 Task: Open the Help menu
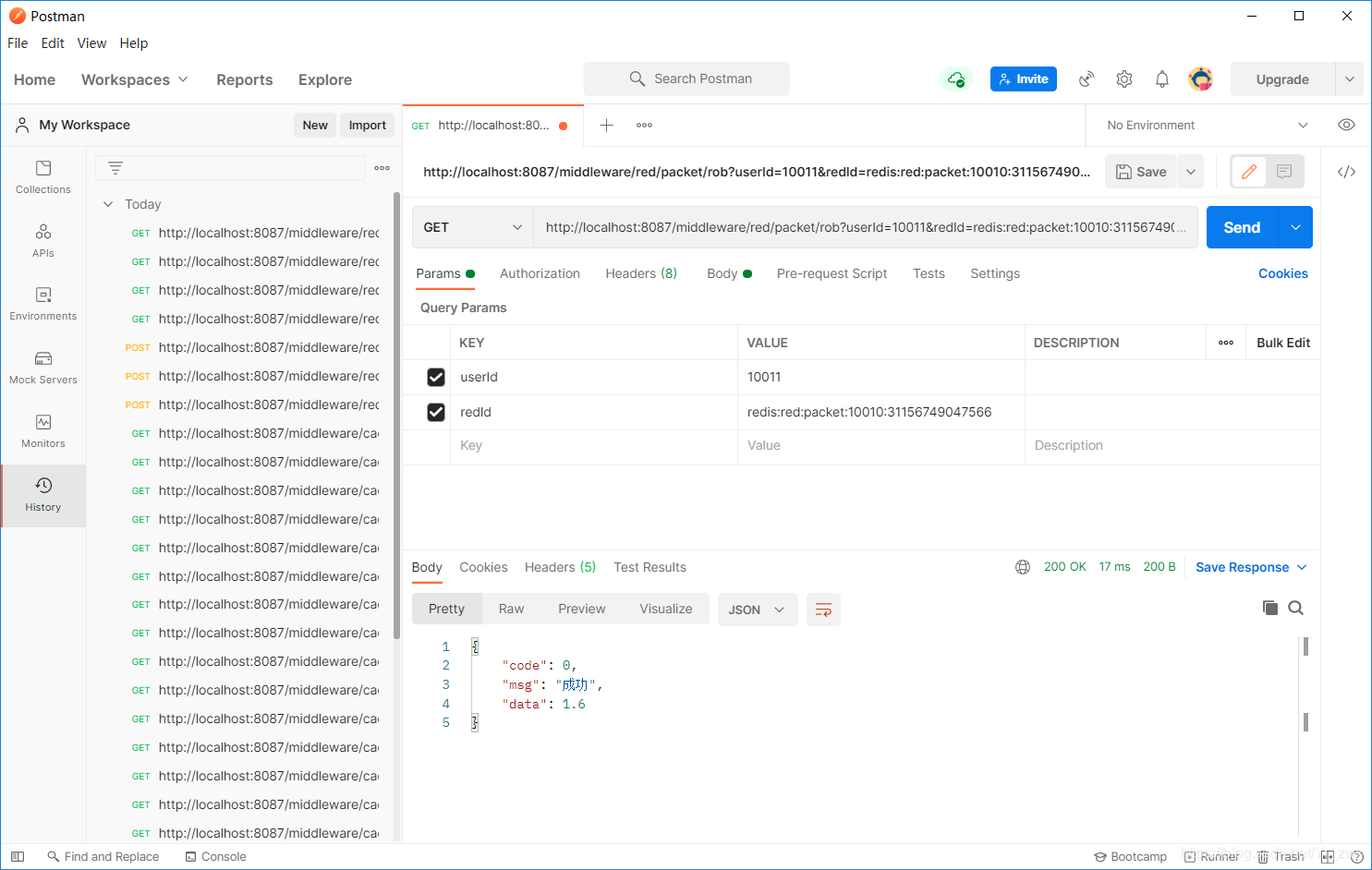tap(134, 43)
